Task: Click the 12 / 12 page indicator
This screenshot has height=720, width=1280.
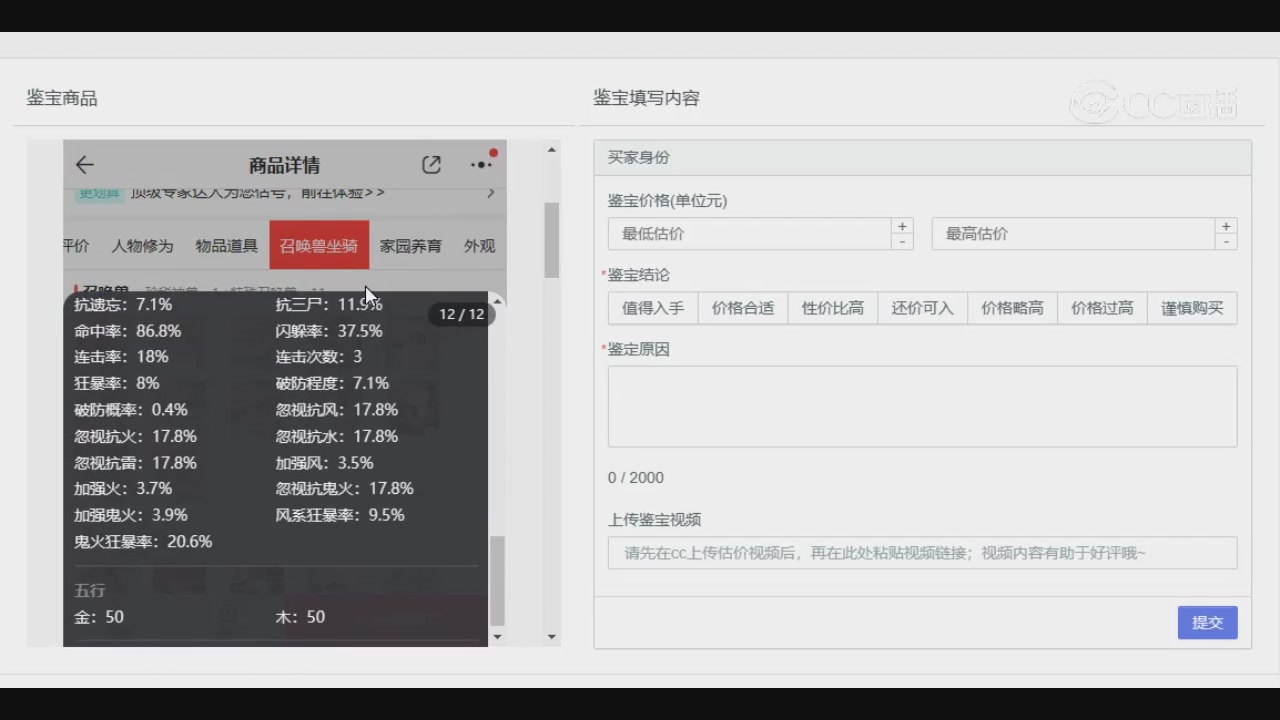Action: pyautogui.click(x=462, y=314)
